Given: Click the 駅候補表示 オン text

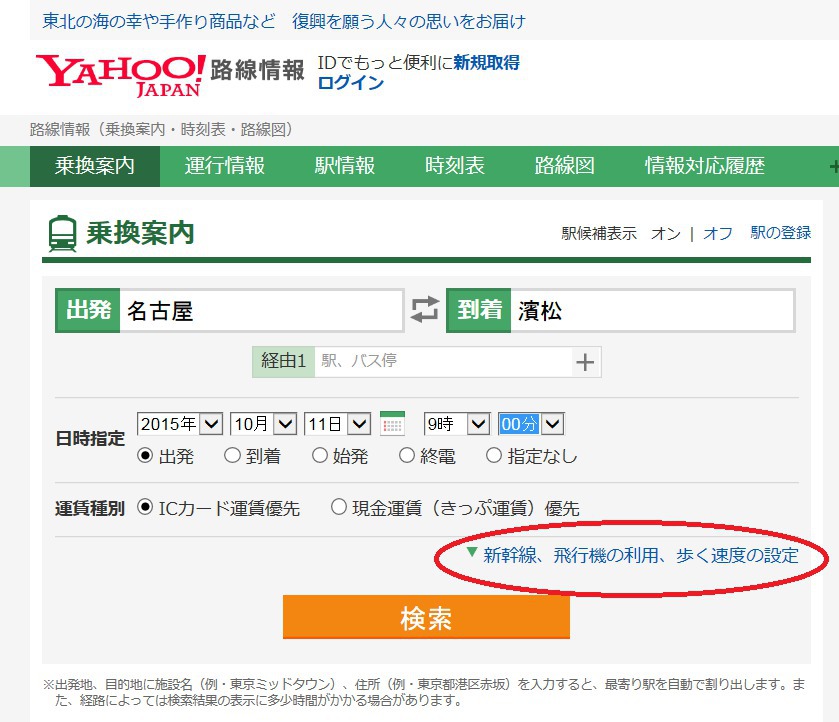Looking at the screenshot, I should (x=621, y=233).
